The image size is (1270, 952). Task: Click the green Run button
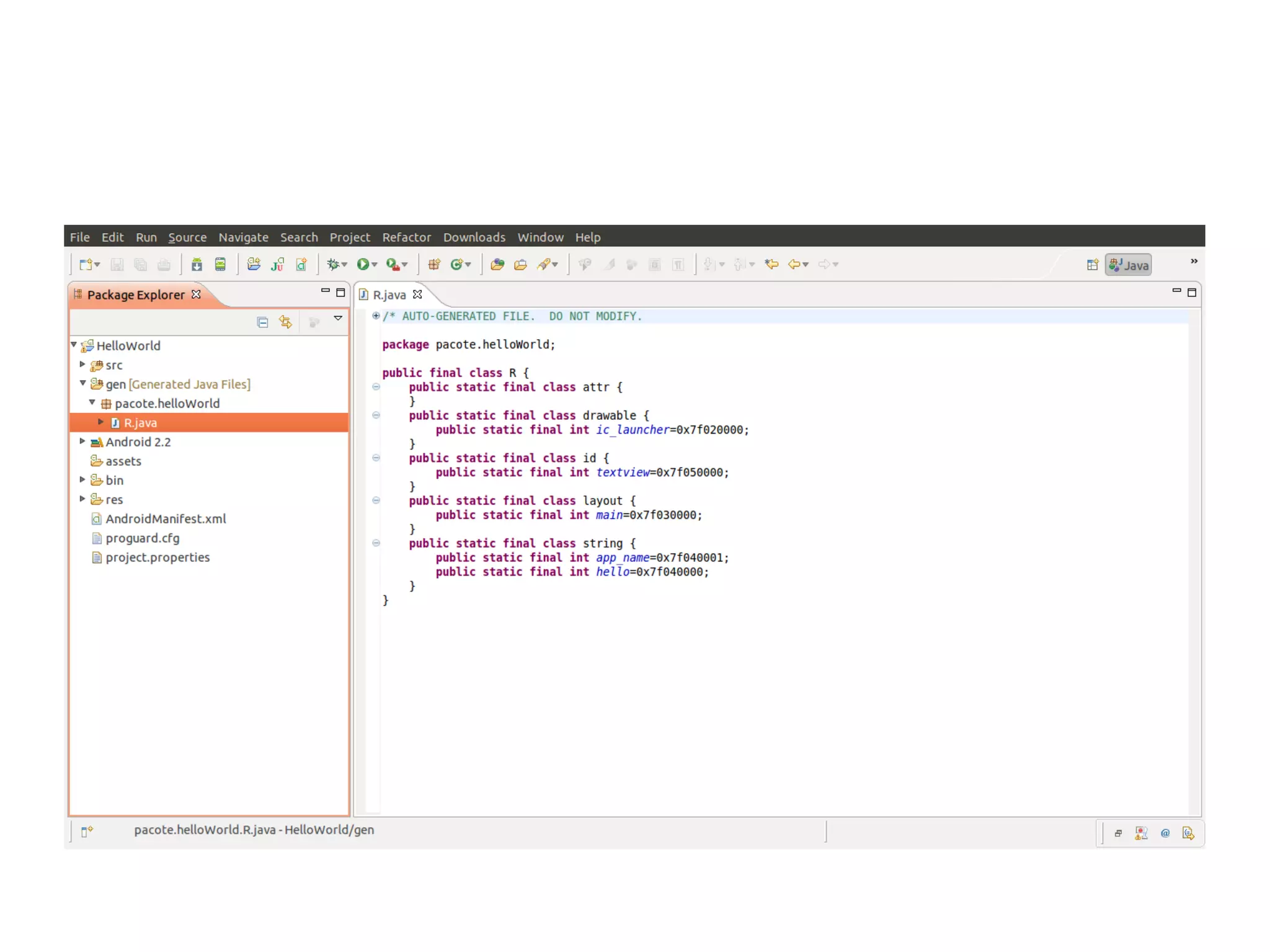click(x=363, y=265)
